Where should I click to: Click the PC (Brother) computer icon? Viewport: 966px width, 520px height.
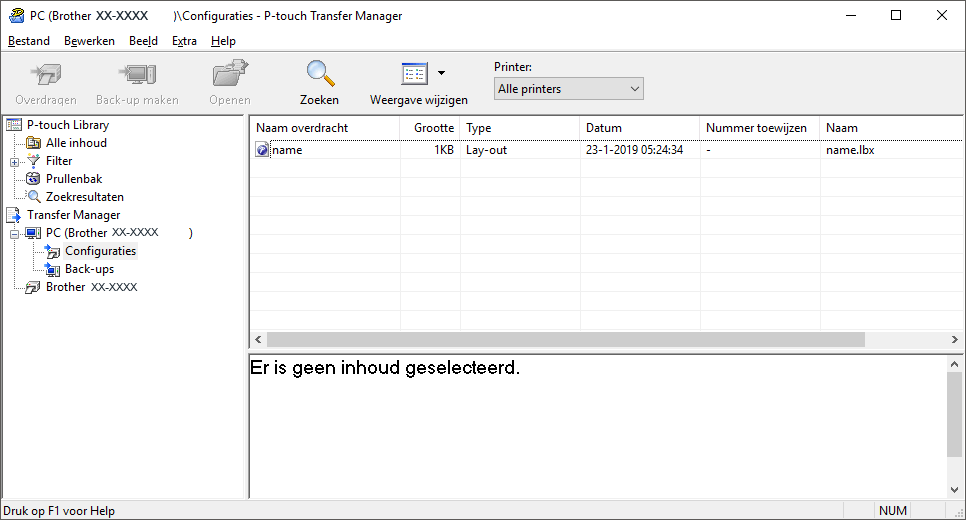33,233
